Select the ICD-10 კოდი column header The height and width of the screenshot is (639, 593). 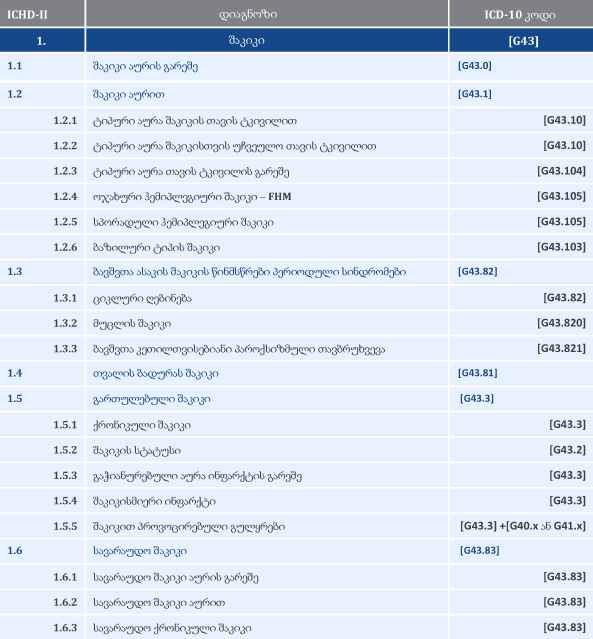tap(520, 15)
